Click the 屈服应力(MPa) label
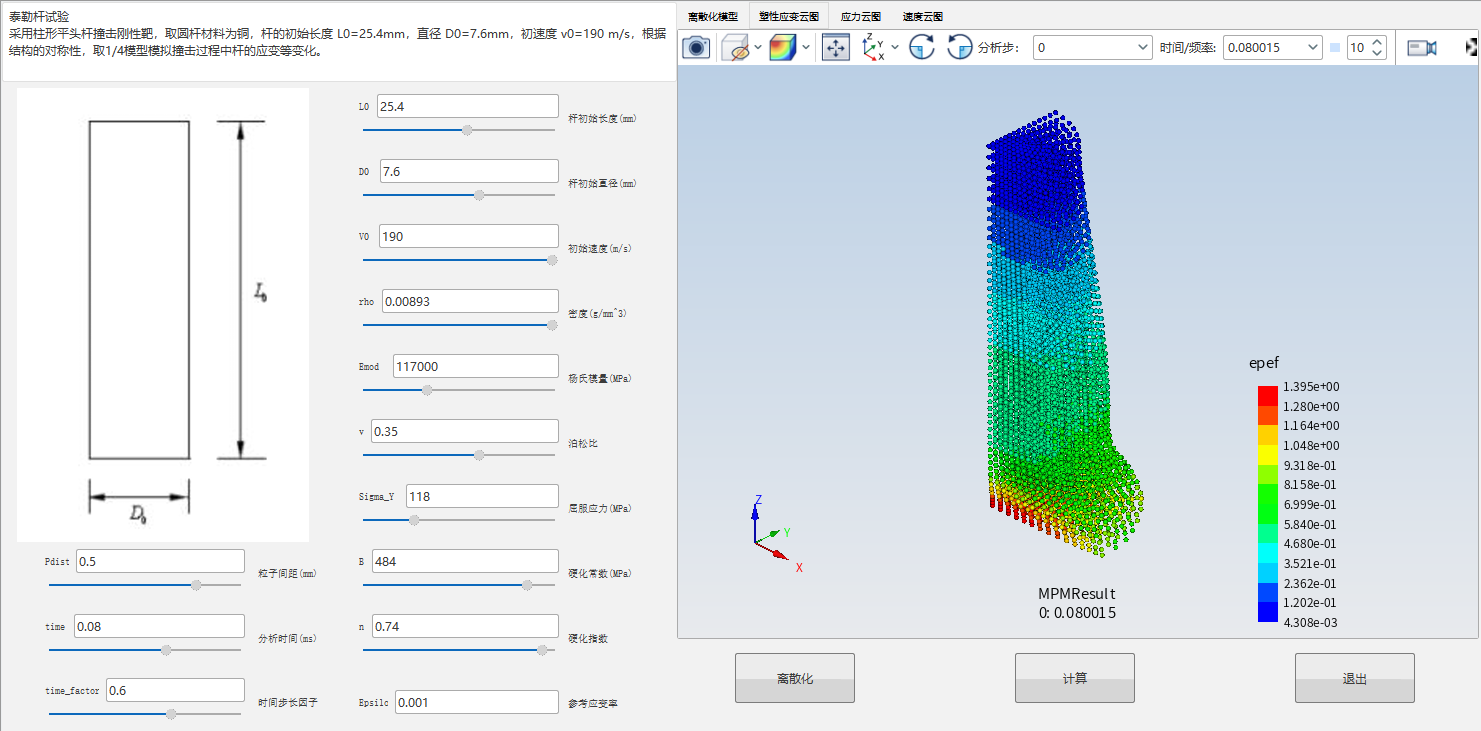This screenshot has height=731, width=1481. (x=600, y=508)
